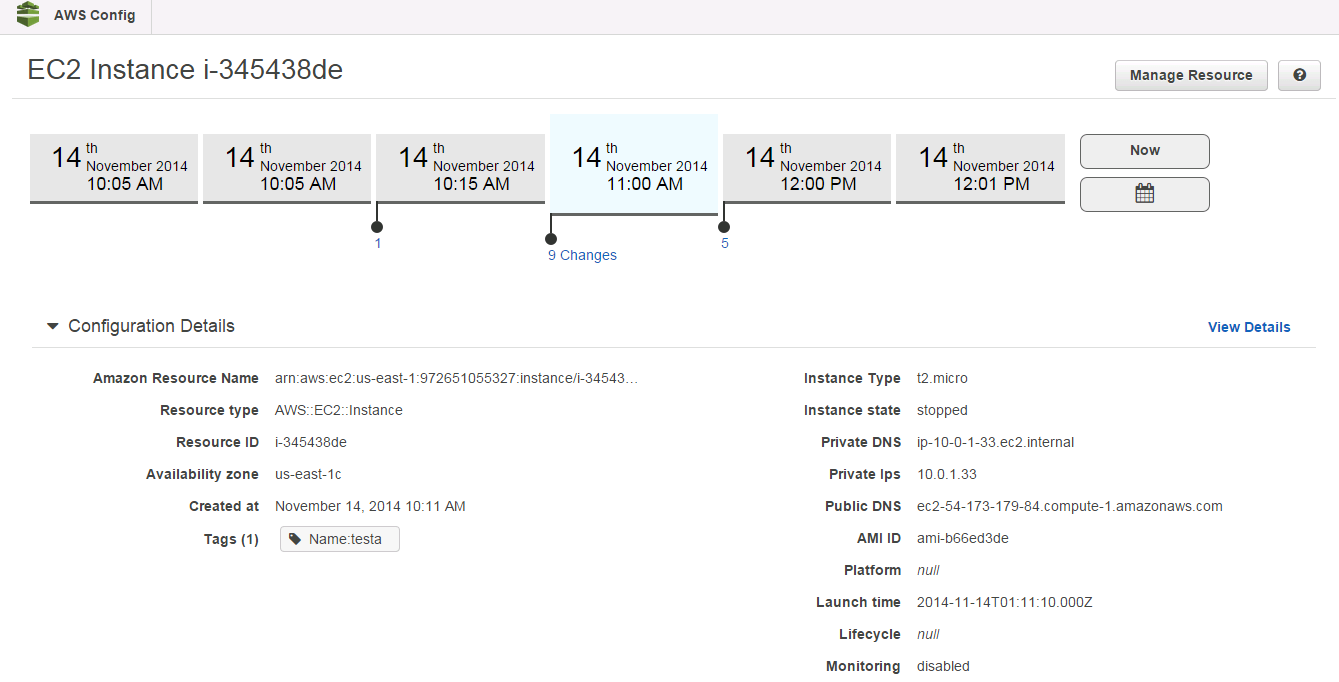1339x682 pixels.
Task: Click the page title EC2 Instance i-345438de
Action: point(185,69)
